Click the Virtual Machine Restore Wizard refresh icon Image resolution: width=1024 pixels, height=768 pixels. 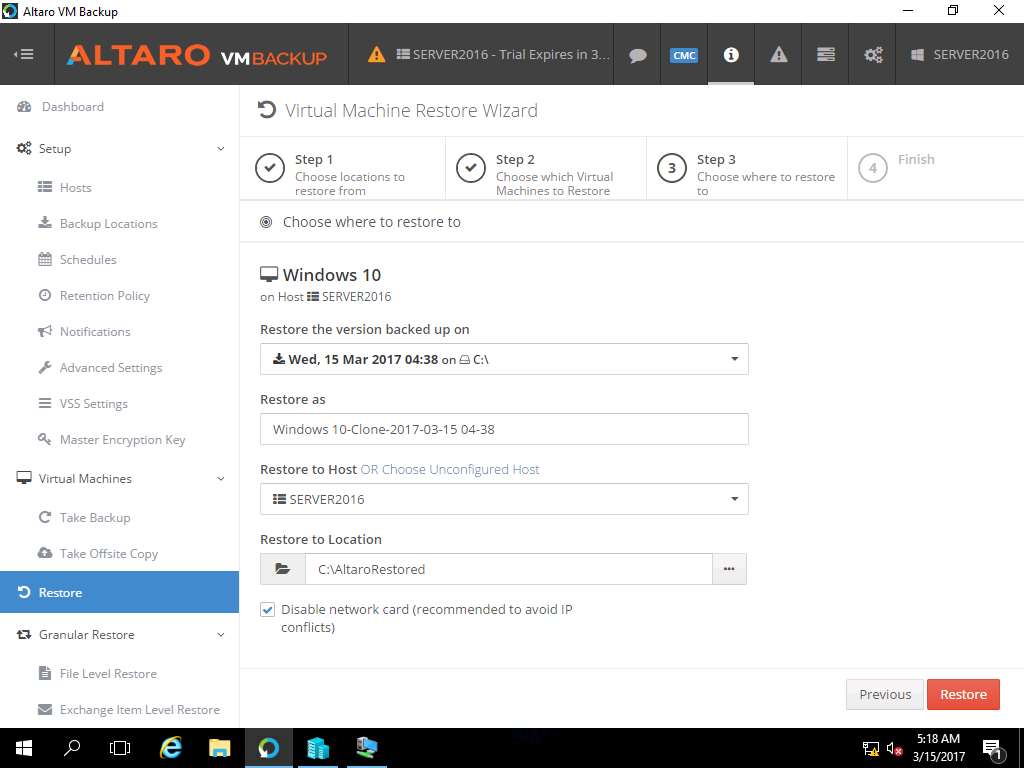click(266, 110)
